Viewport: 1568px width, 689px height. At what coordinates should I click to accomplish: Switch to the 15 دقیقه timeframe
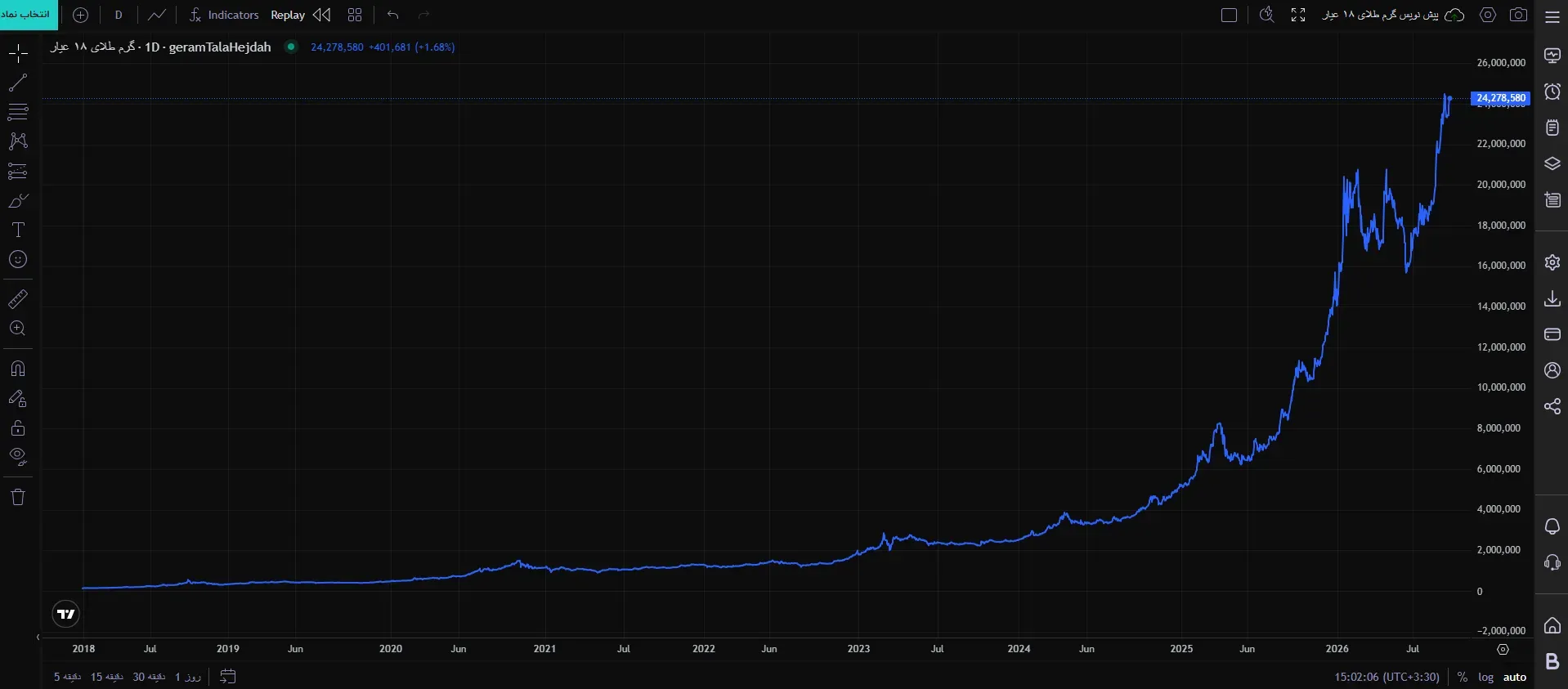106,677
